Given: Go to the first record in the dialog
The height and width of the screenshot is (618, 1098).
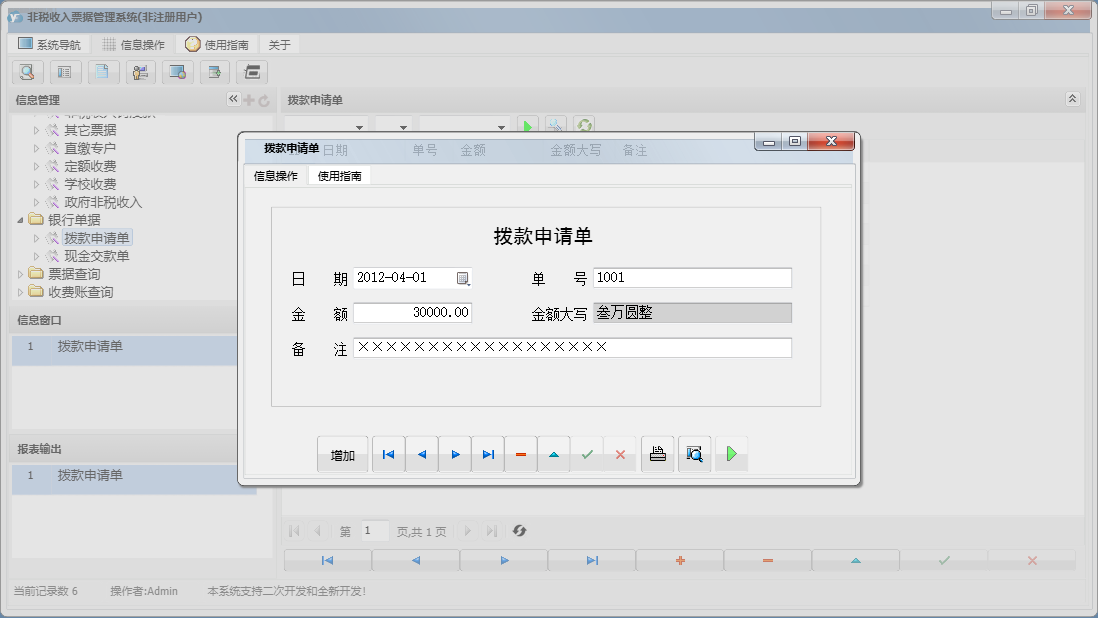Looking at the screenshot, I should pos(388,454).
